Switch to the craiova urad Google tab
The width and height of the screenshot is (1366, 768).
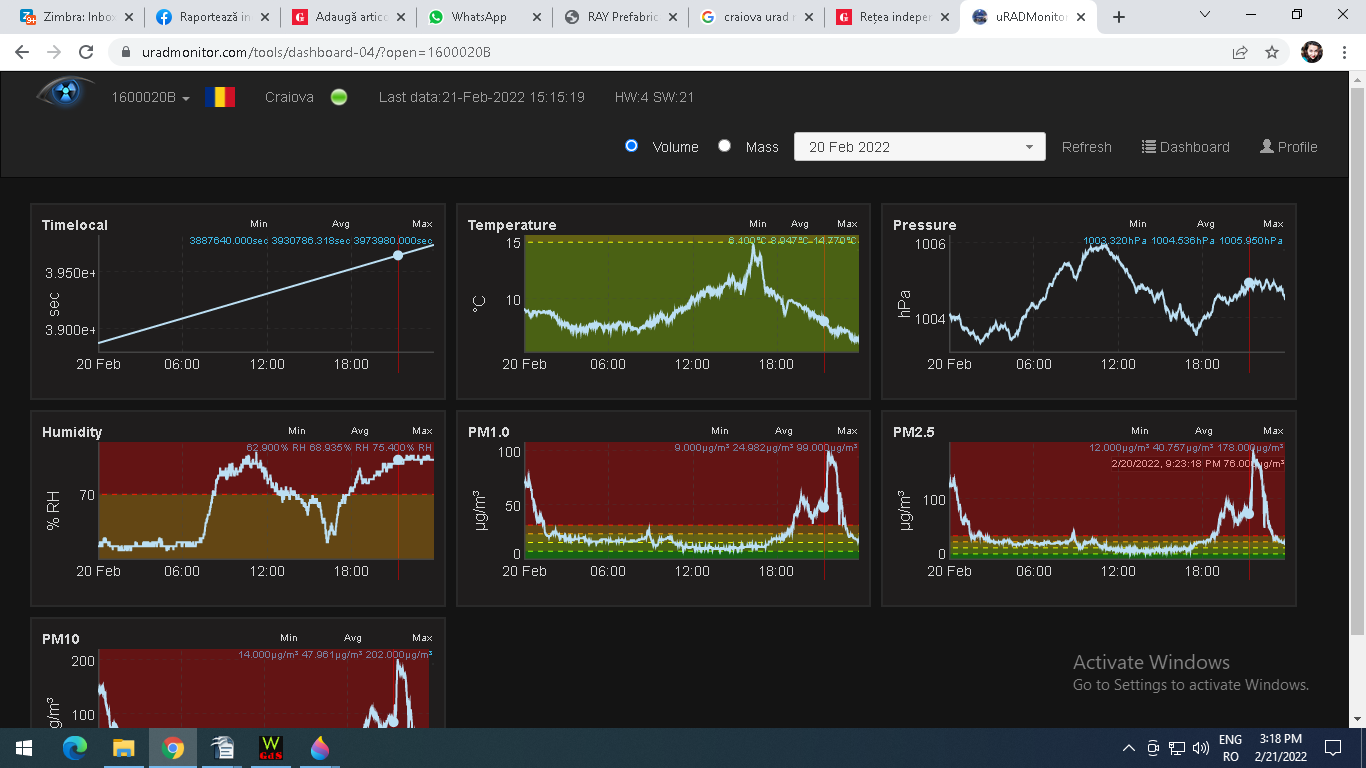pyautogui.click(x=756, y=17)
